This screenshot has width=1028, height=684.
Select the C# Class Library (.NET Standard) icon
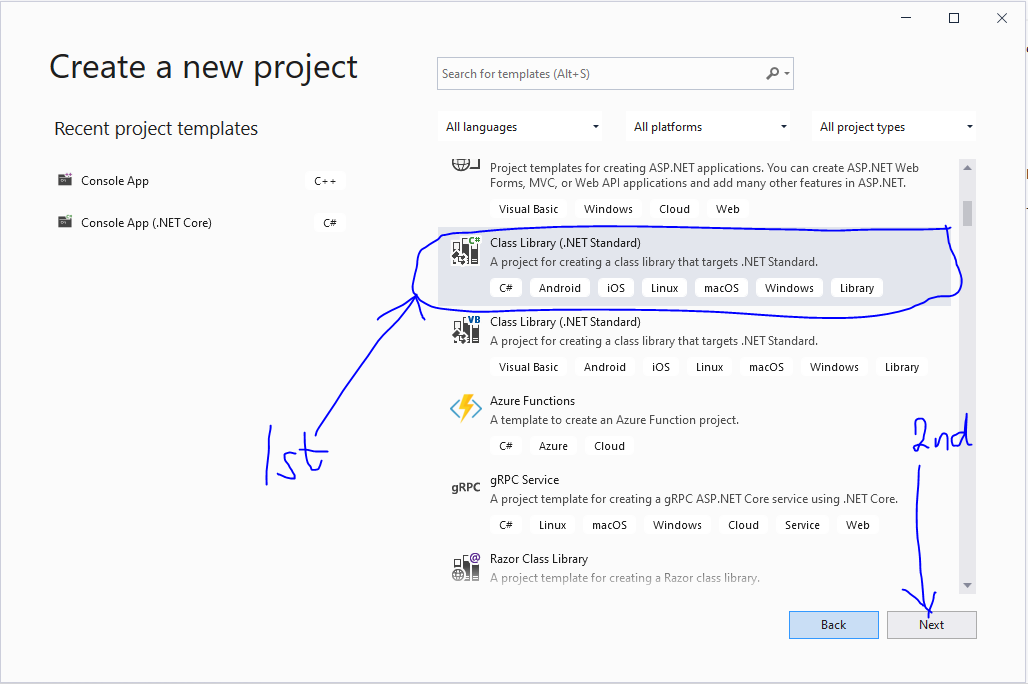coord(465,251)
